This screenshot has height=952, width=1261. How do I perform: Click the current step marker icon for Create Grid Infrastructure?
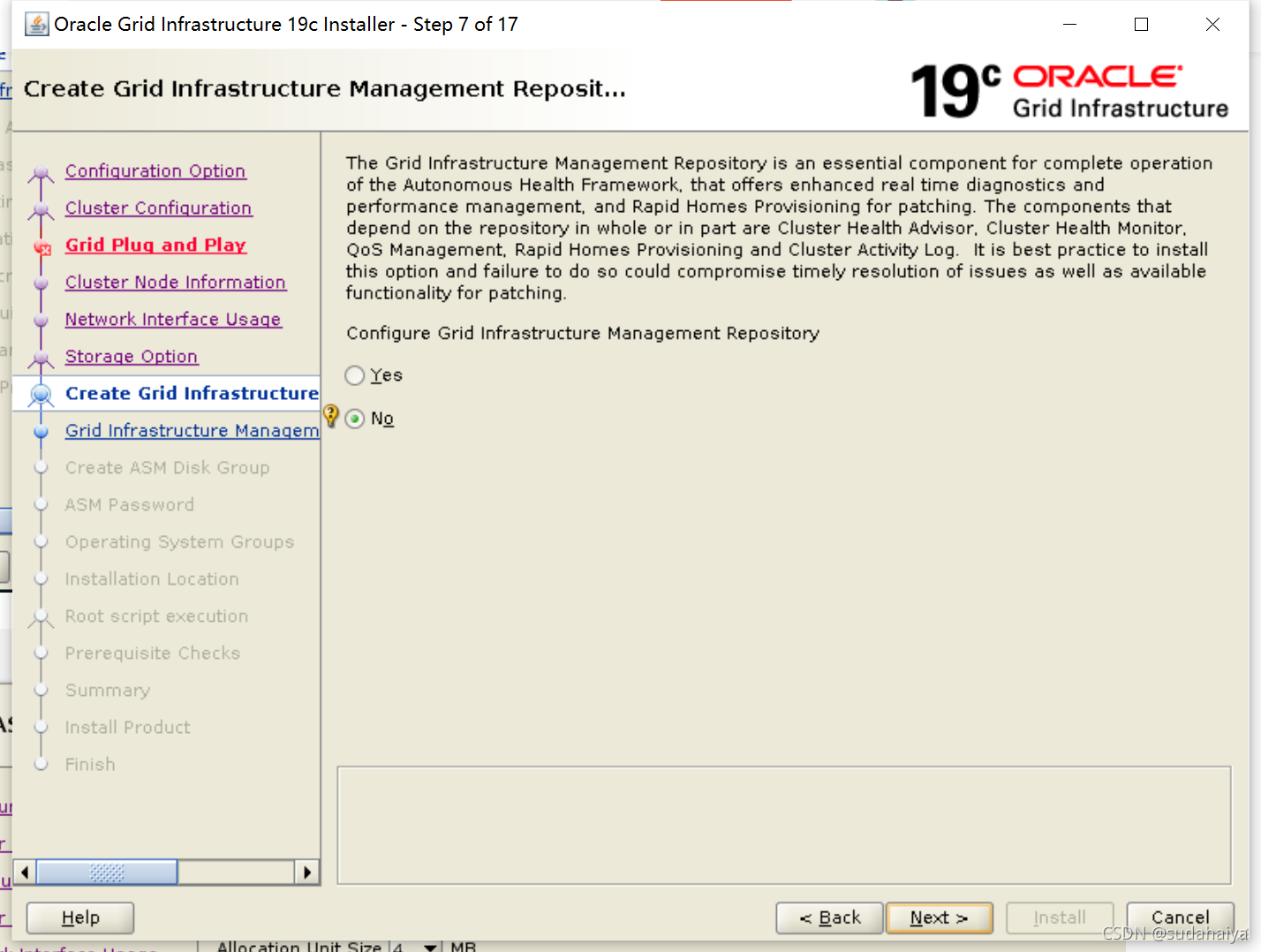[41, 395]
